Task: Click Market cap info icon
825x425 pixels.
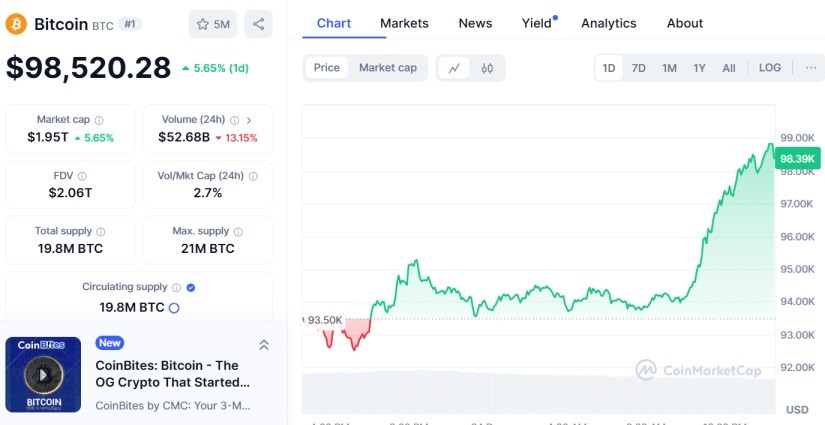Action: click(x=99, y=120)
